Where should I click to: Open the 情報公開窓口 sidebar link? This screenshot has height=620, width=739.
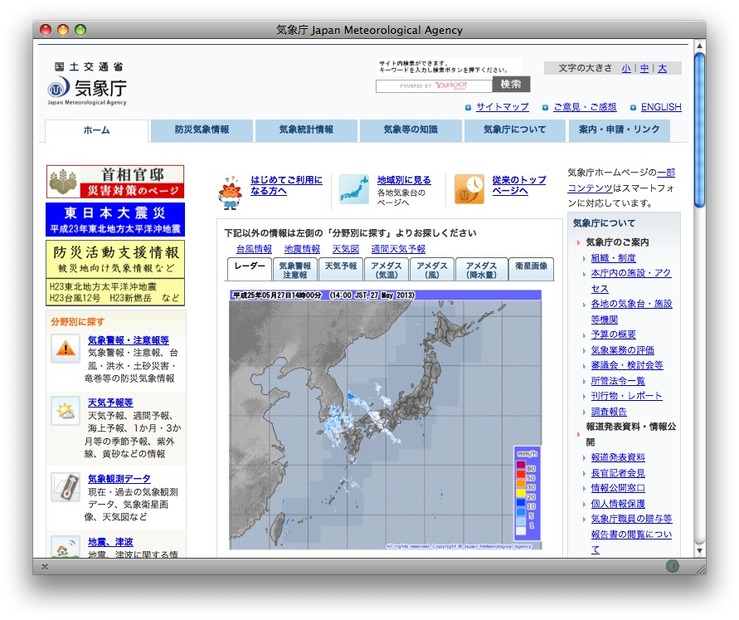[x=618, y=488]
